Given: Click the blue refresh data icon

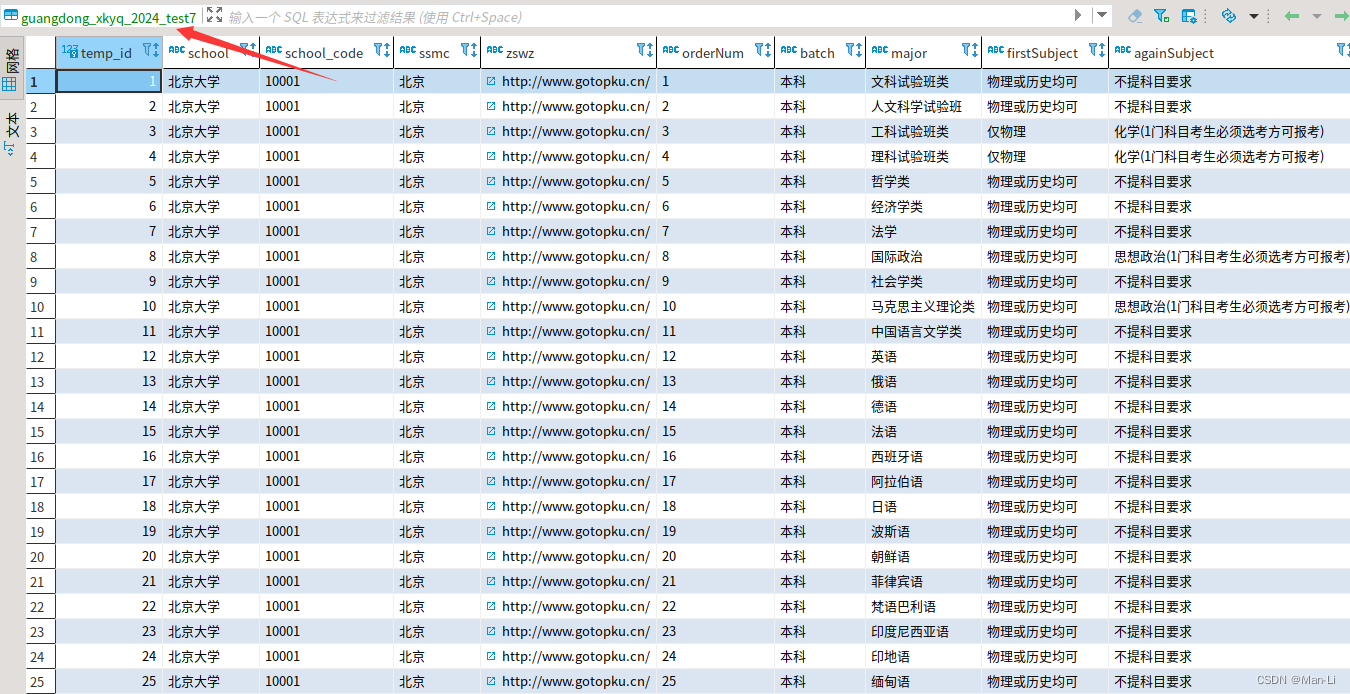Looking at the screenshot, I should 1229,16.
